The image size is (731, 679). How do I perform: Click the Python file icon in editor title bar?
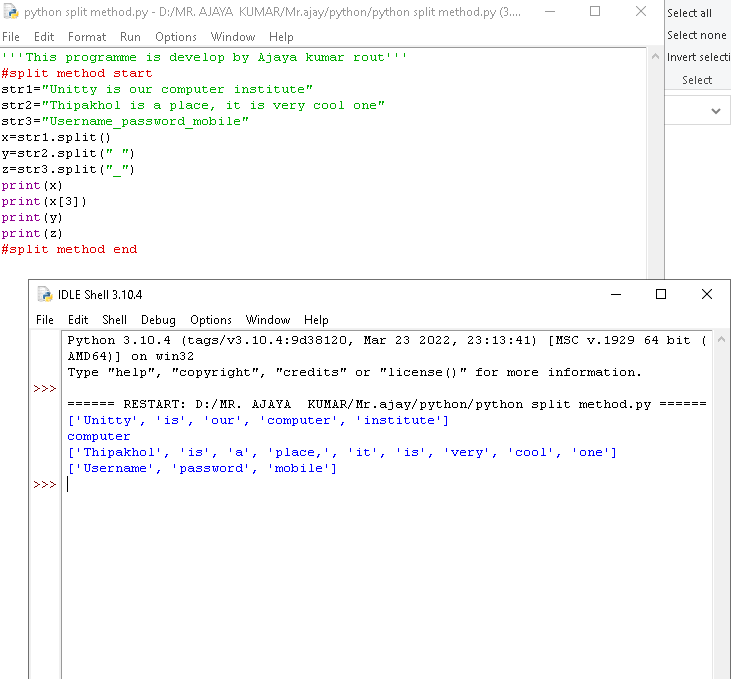tap(12, 12)
